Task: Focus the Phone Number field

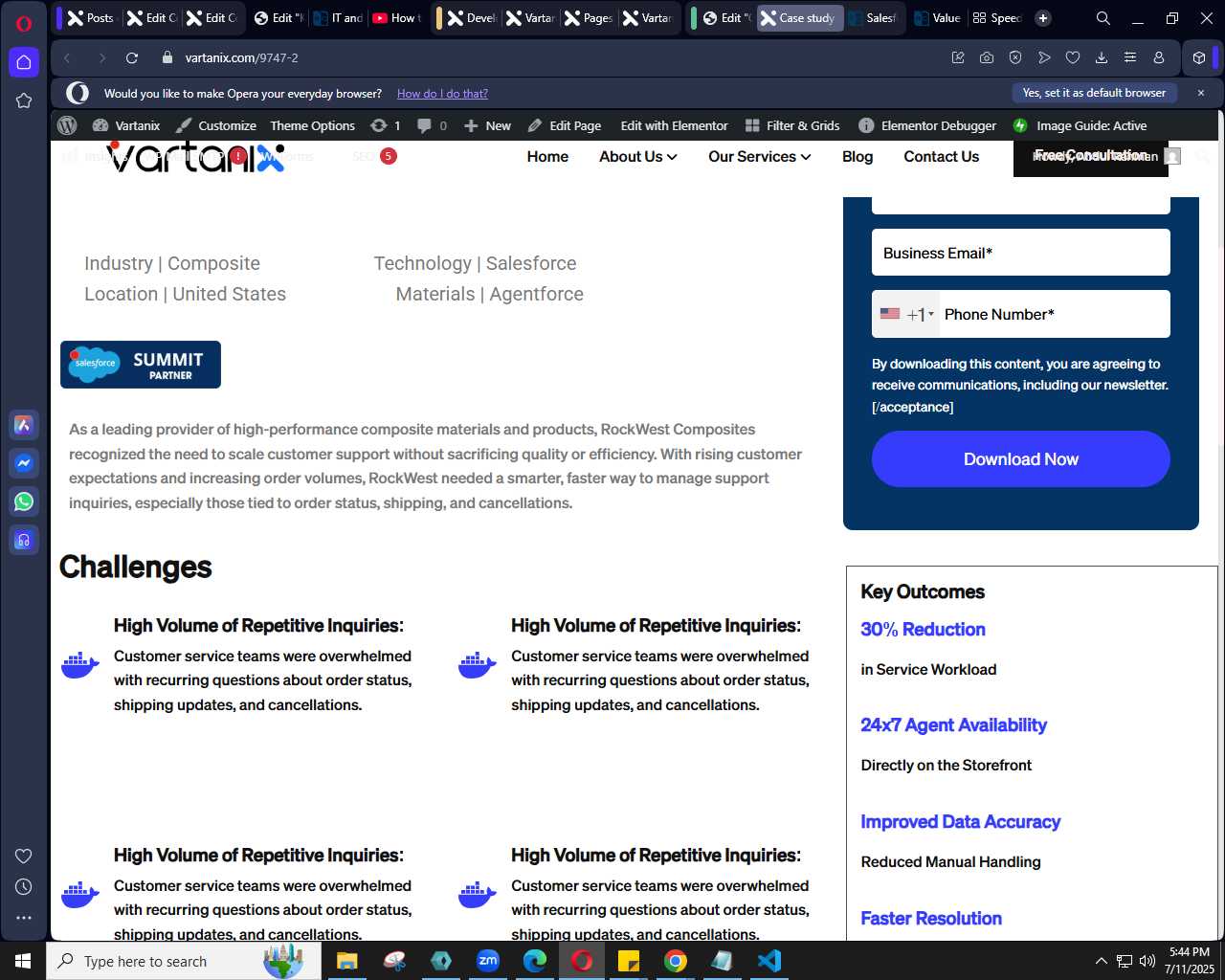Action: [x=1055, y=314]
